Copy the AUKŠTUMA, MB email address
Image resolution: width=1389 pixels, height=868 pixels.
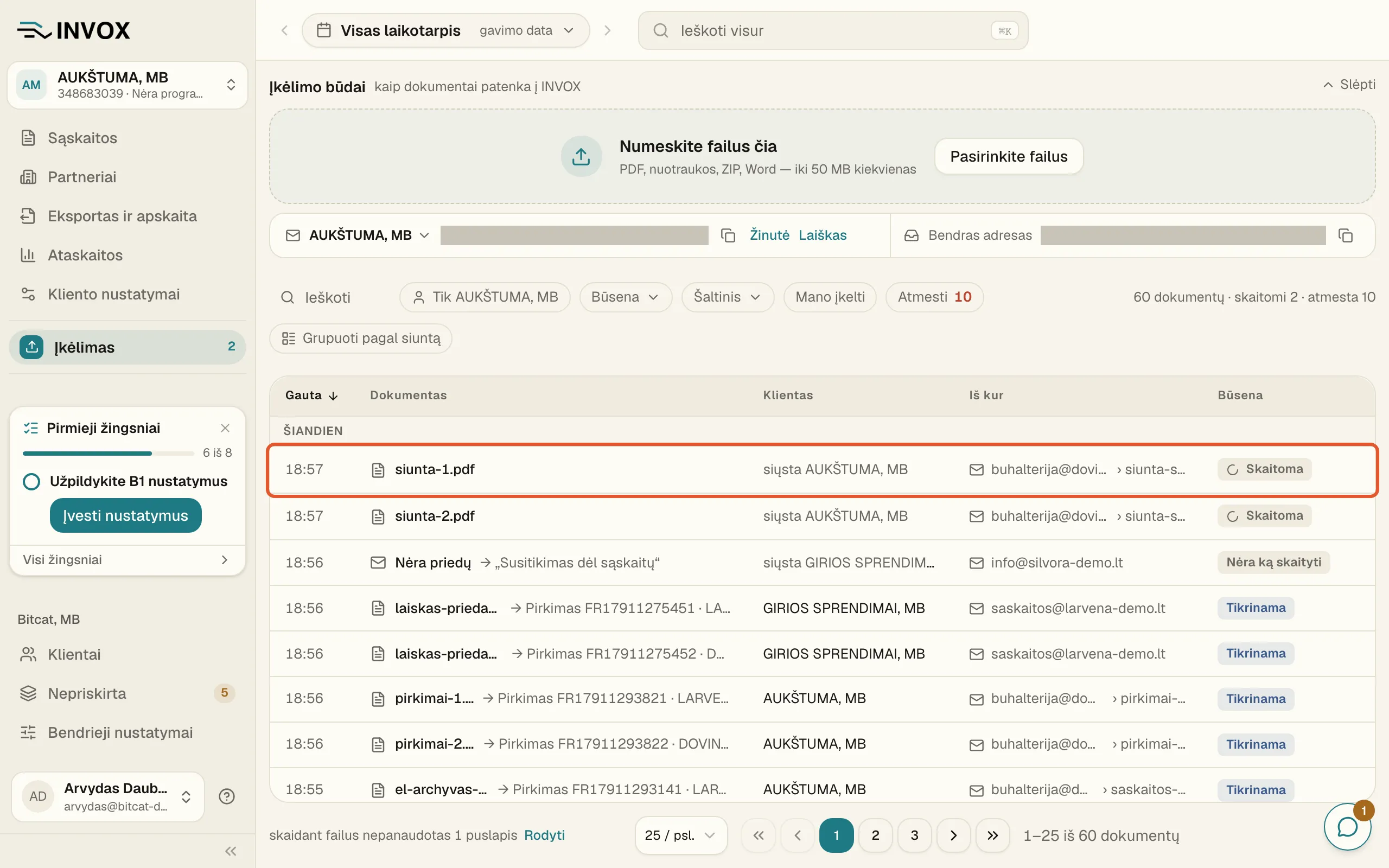click(728, 235)
